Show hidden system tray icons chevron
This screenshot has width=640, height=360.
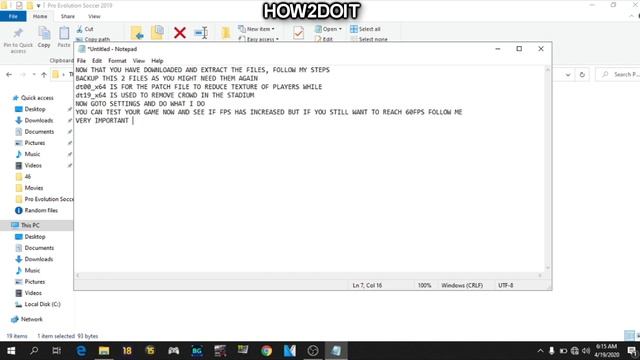pos(540,351)
